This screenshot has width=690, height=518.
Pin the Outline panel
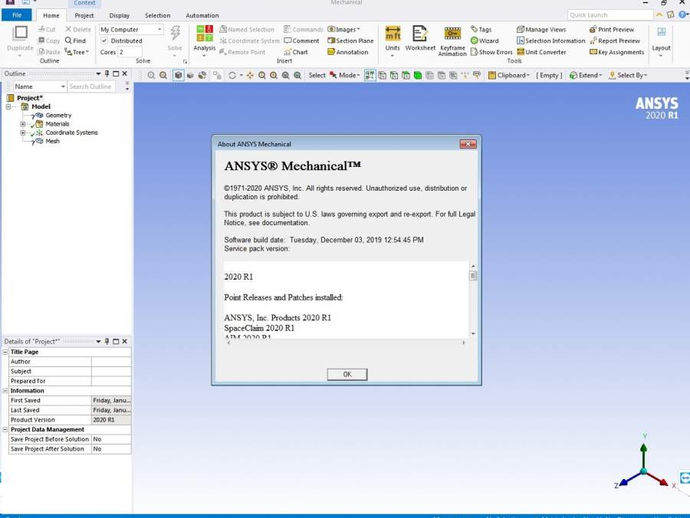click(107, 73)
